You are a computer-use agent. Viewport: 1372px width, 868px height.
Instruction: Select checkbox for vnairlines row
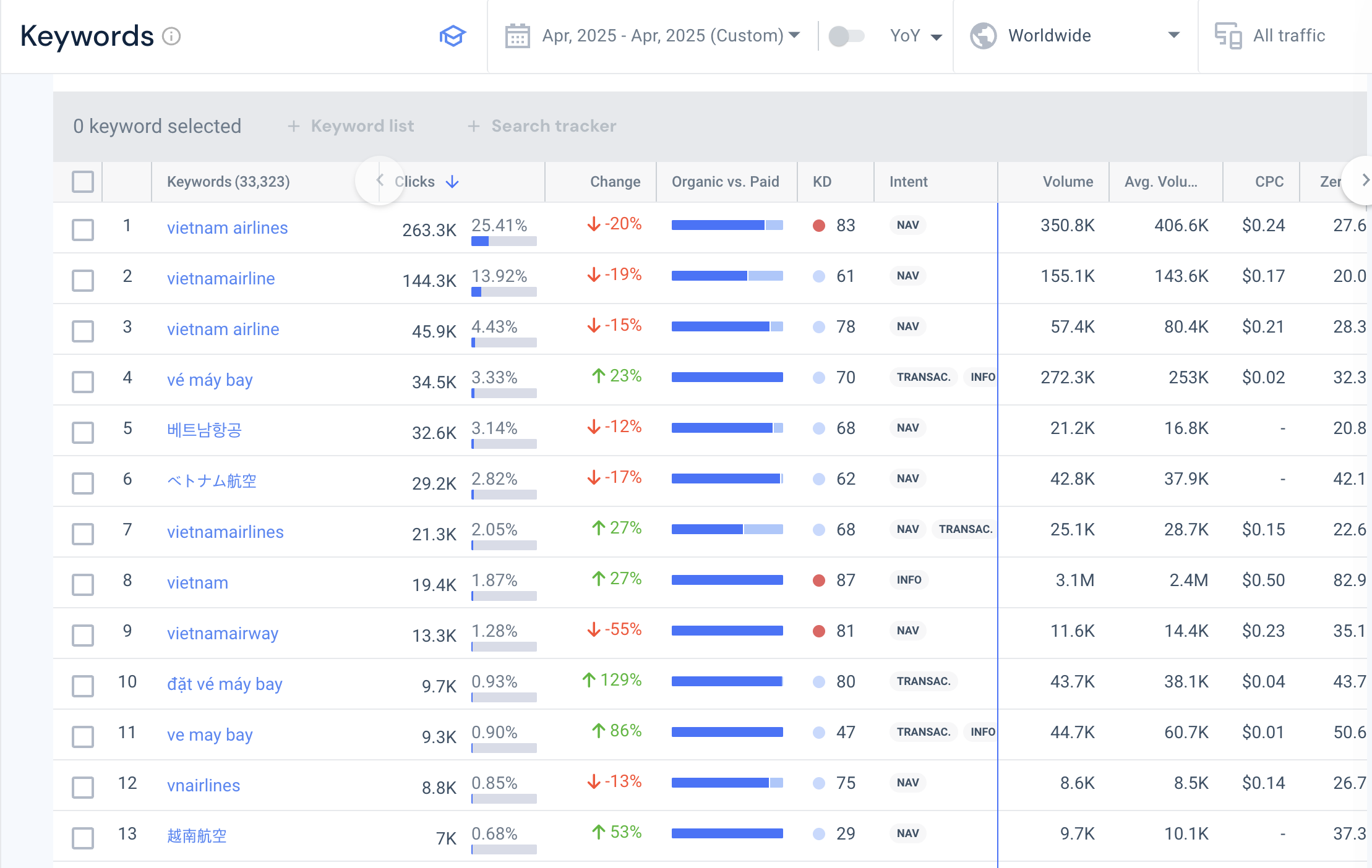click(83, 787)
